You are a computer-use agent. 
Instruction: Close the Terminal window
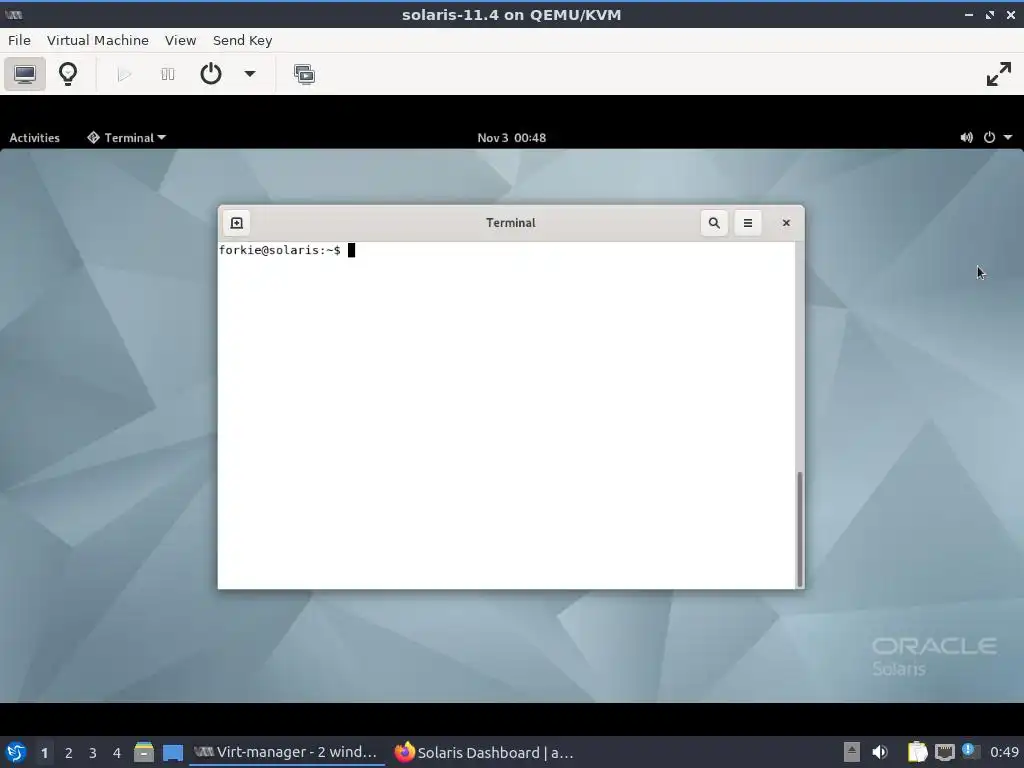786,223
